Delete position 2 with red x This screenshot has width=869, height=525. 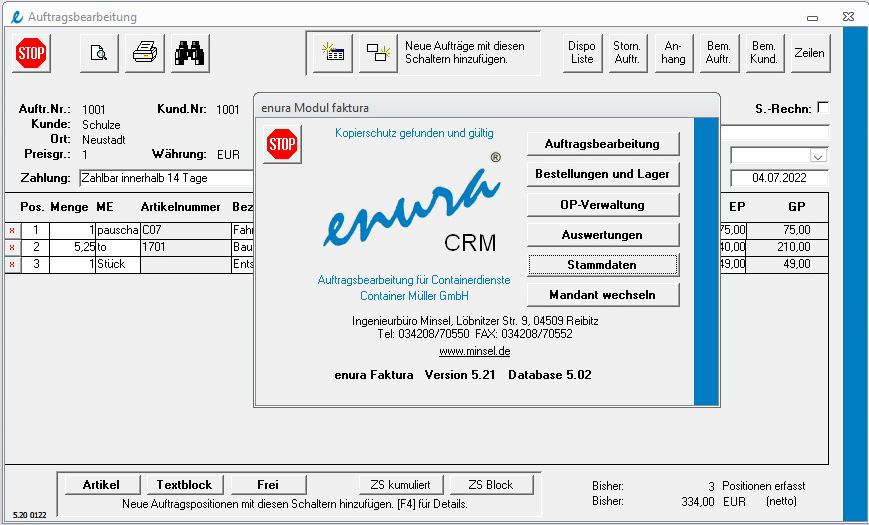point(12,247)
